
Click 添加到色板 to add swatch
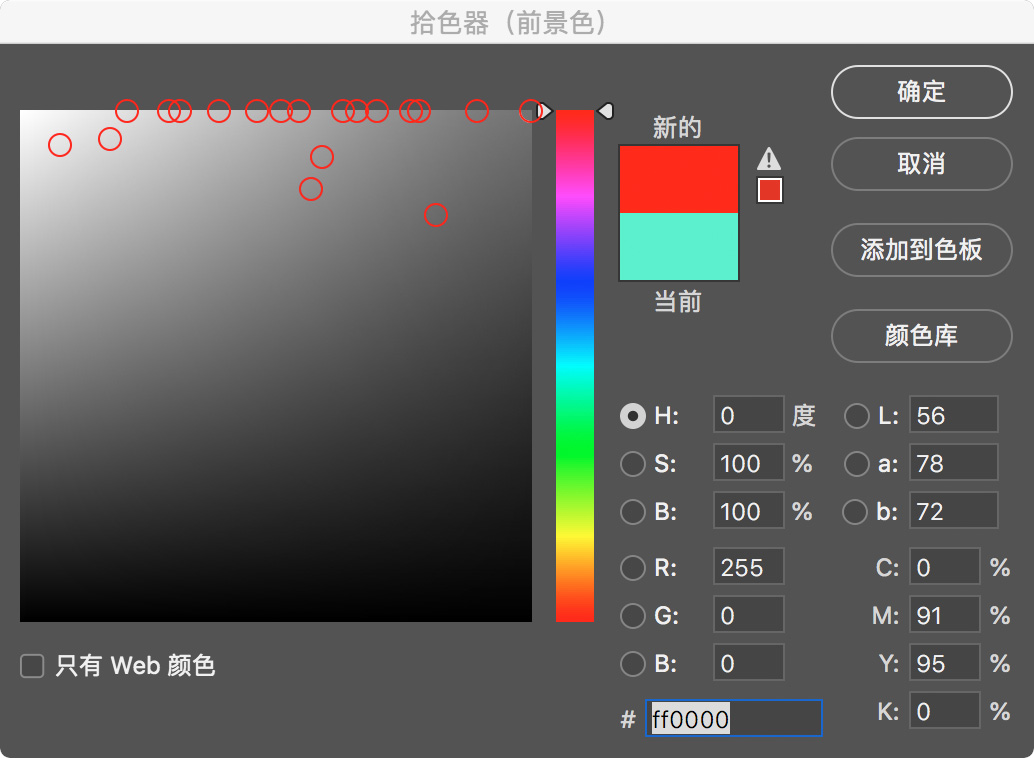click(920, 250)
